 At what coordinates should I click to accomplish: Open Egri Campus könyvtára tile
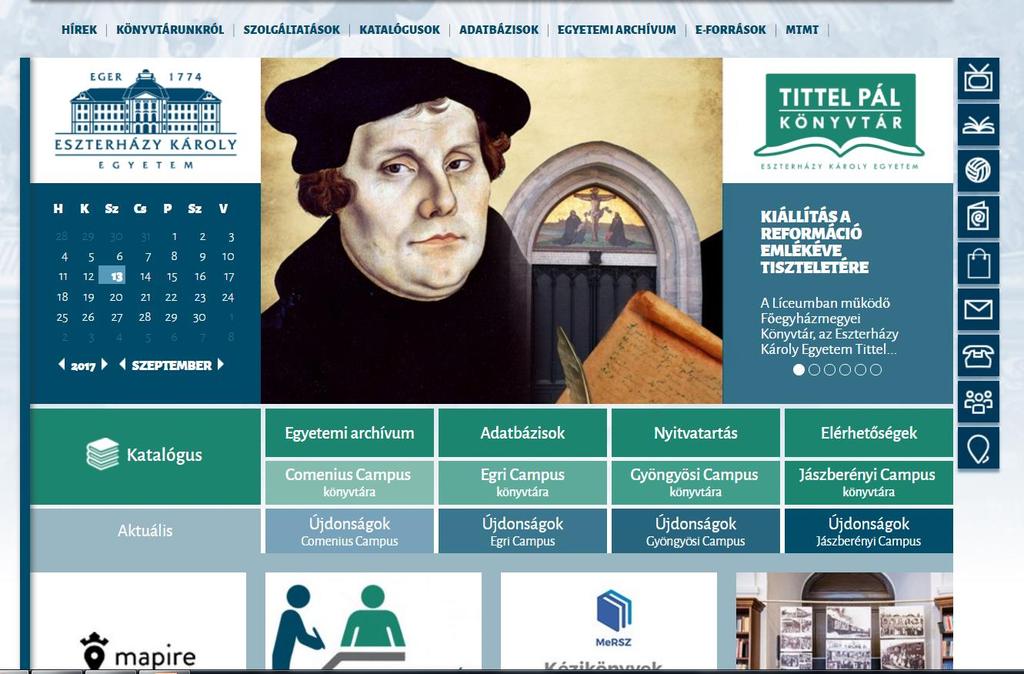pos(522,483)
